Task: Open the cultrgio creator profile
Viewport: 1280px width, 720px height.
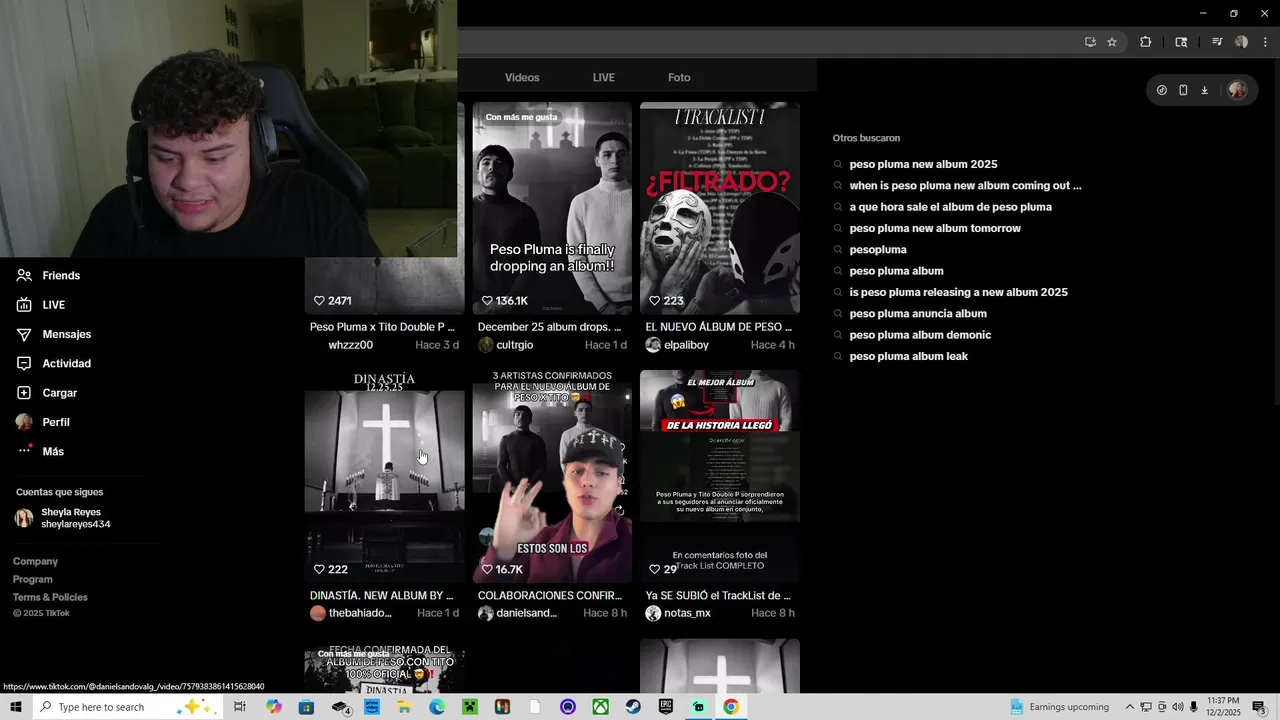Action: point(506,345)
